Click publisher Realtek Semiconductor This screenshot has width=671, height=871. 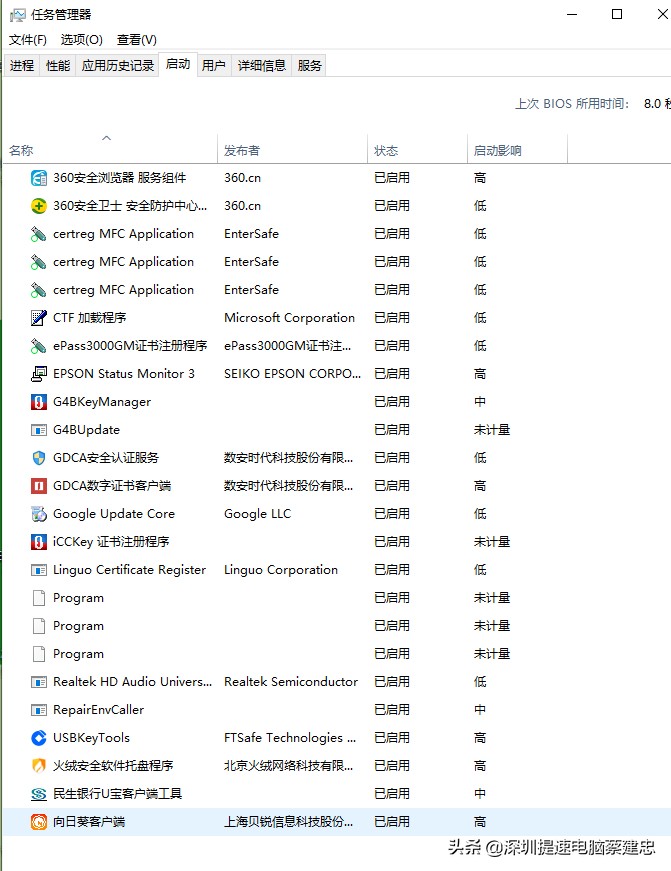pyautogui.click(x=291, y=682)
